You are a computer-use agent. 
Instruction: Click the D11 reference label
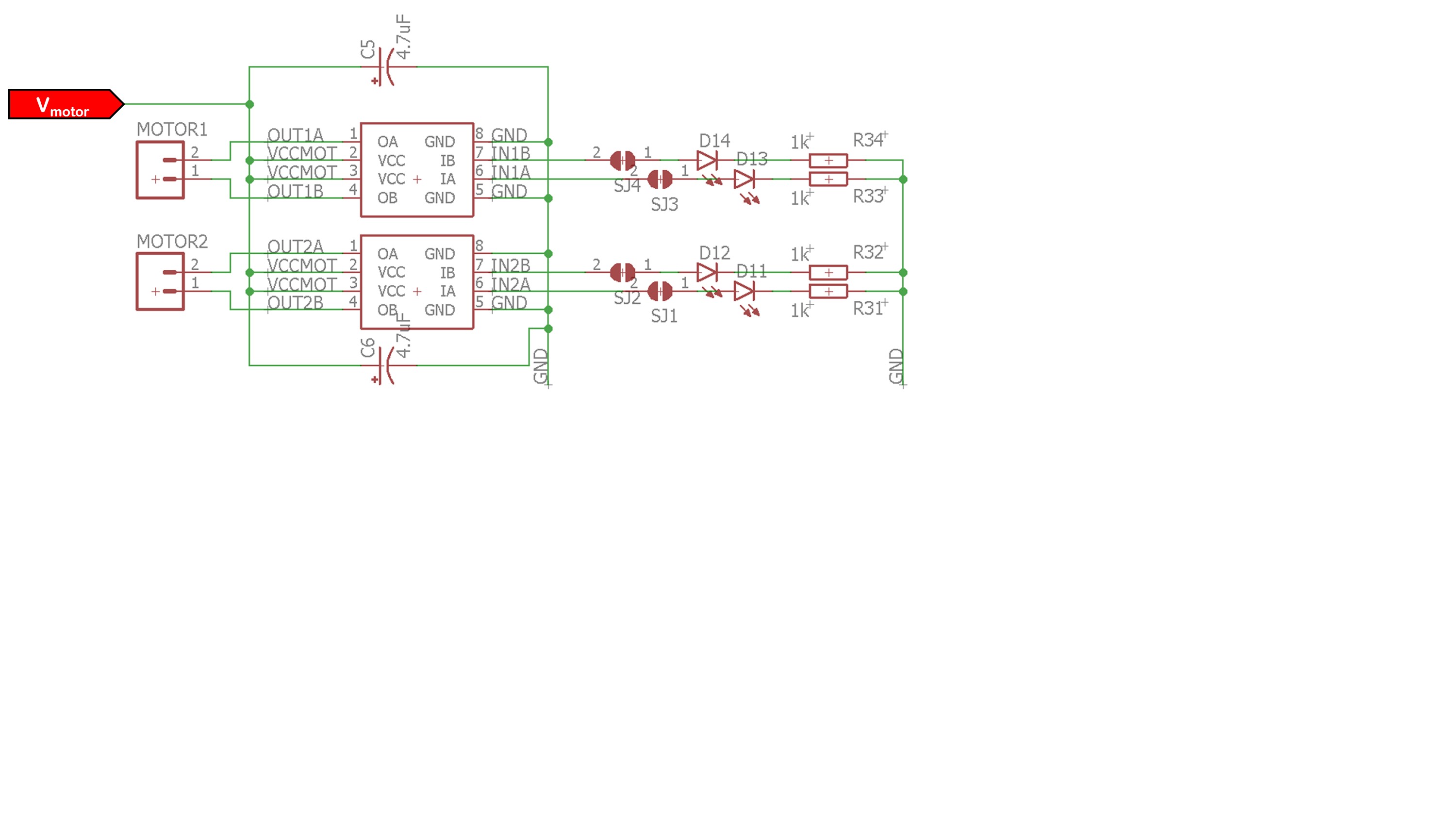tap(752, 271)
